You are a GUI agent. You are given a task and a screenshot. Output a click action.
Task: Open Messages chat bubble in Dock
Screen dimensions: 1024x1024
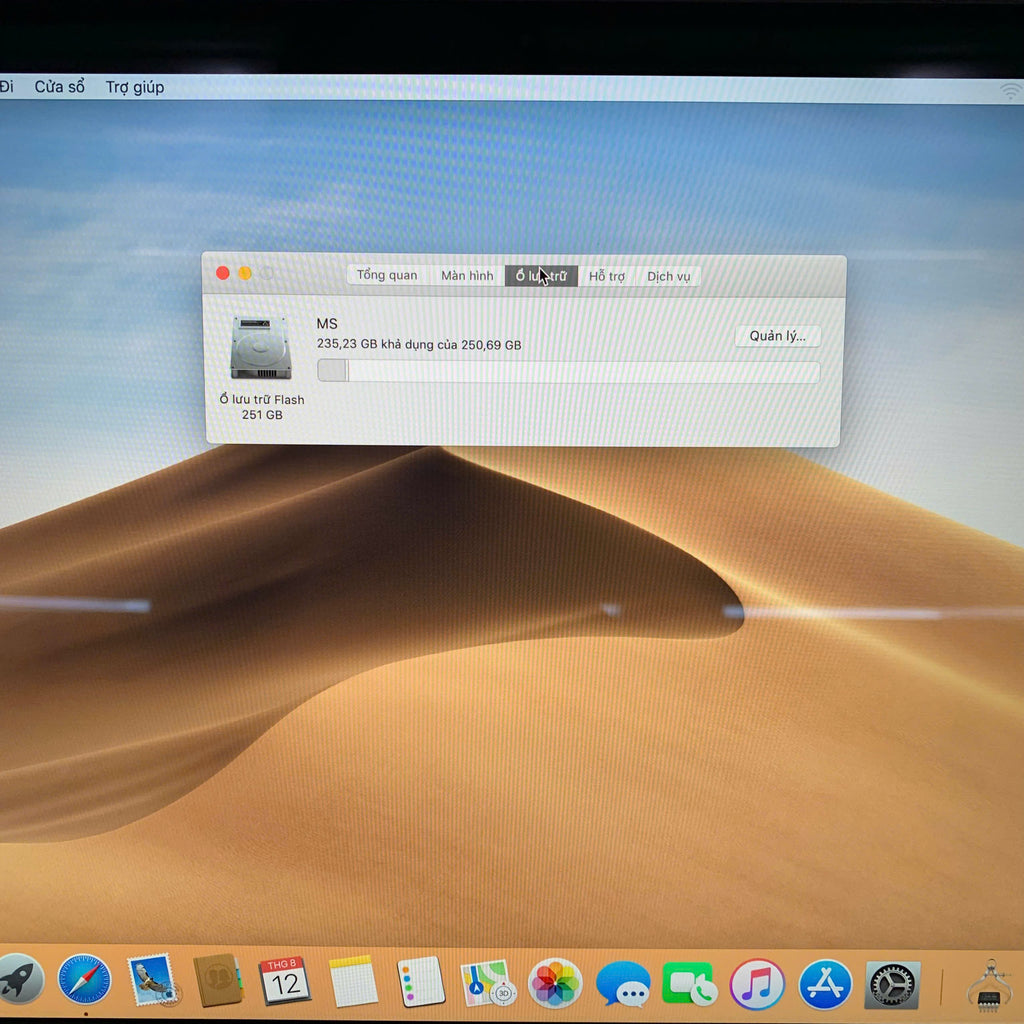tap(623, 984)
